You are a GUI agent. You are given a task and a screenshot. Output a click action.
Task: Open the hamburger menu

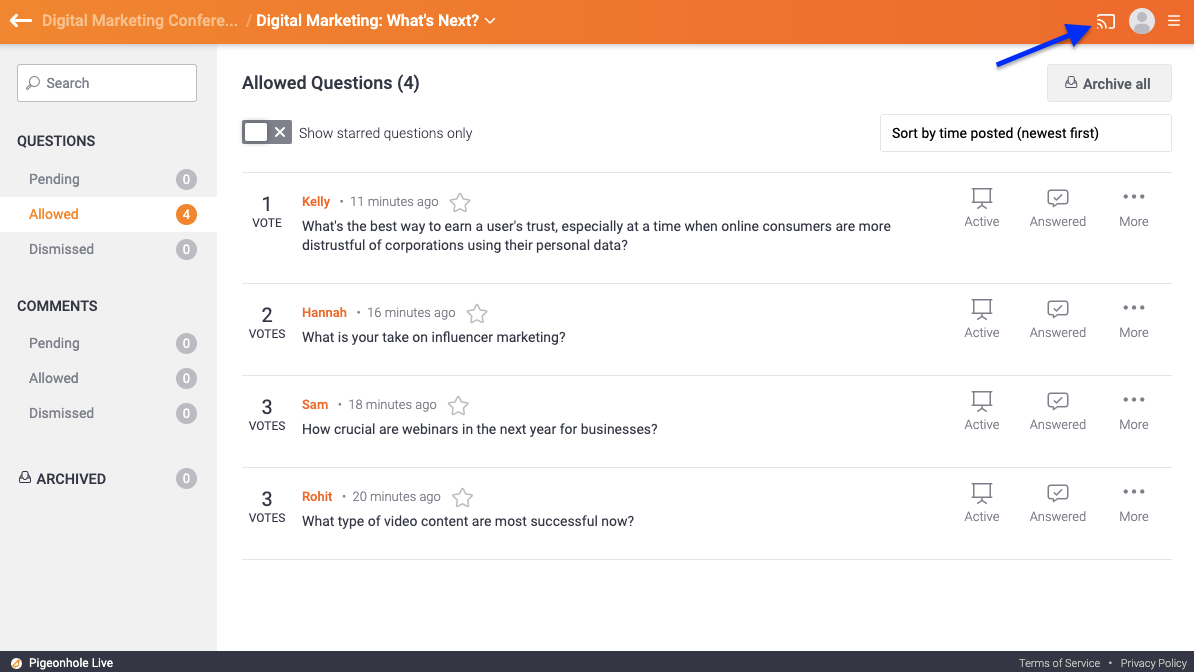[1174, 21]
